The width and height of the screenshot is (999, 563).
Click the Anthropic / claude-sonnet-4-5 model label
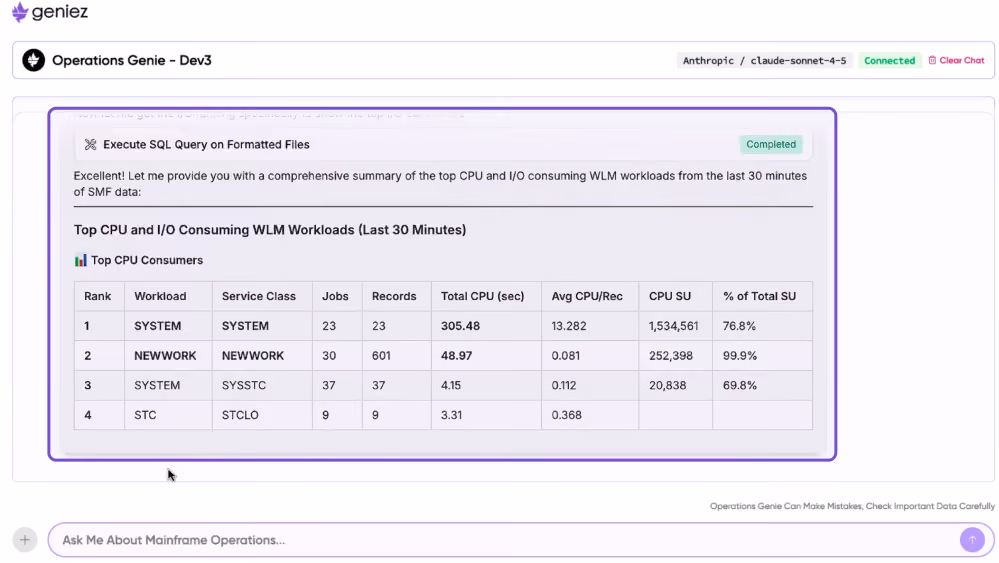tap(765, 61)
